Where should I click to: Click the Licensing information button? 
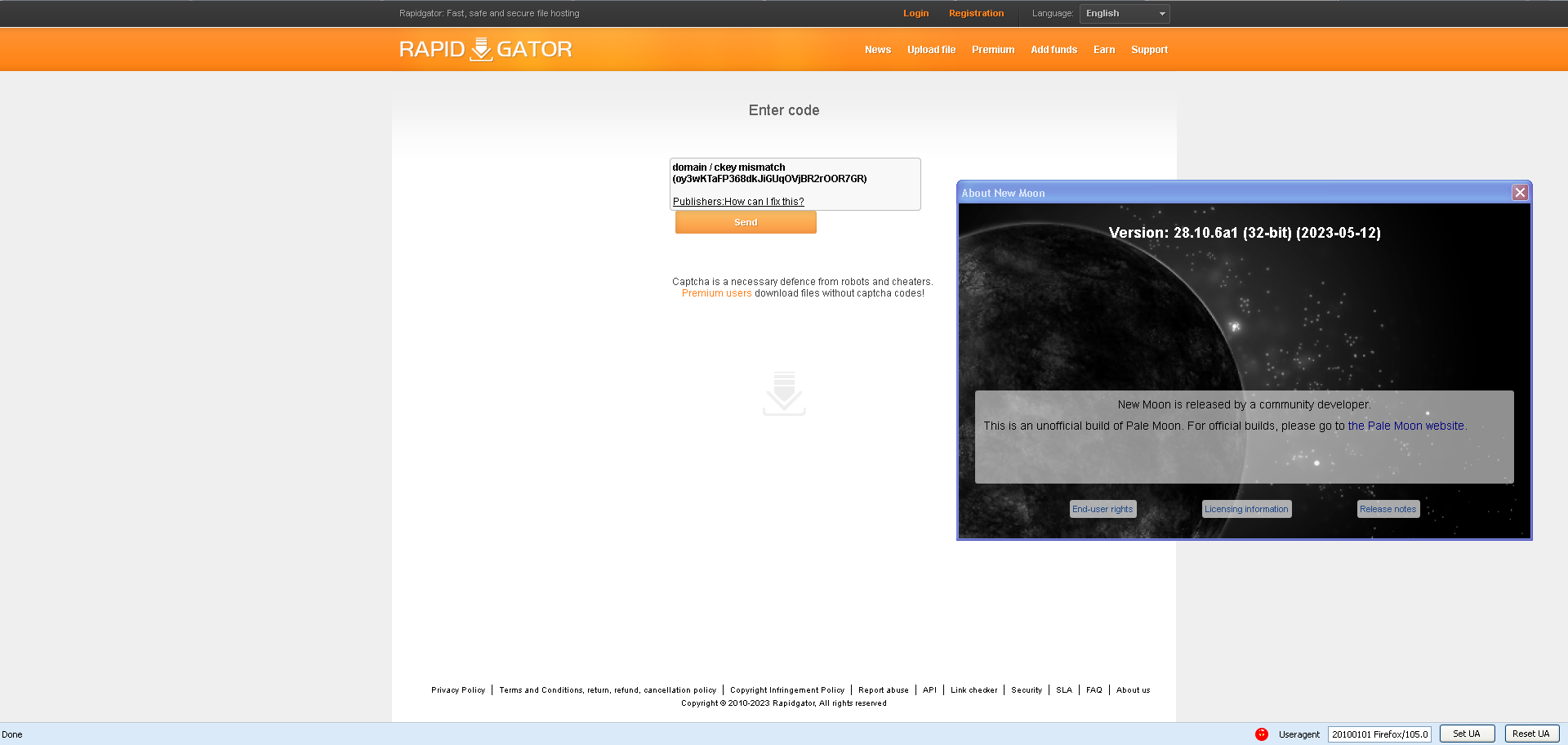(1246, 509)
